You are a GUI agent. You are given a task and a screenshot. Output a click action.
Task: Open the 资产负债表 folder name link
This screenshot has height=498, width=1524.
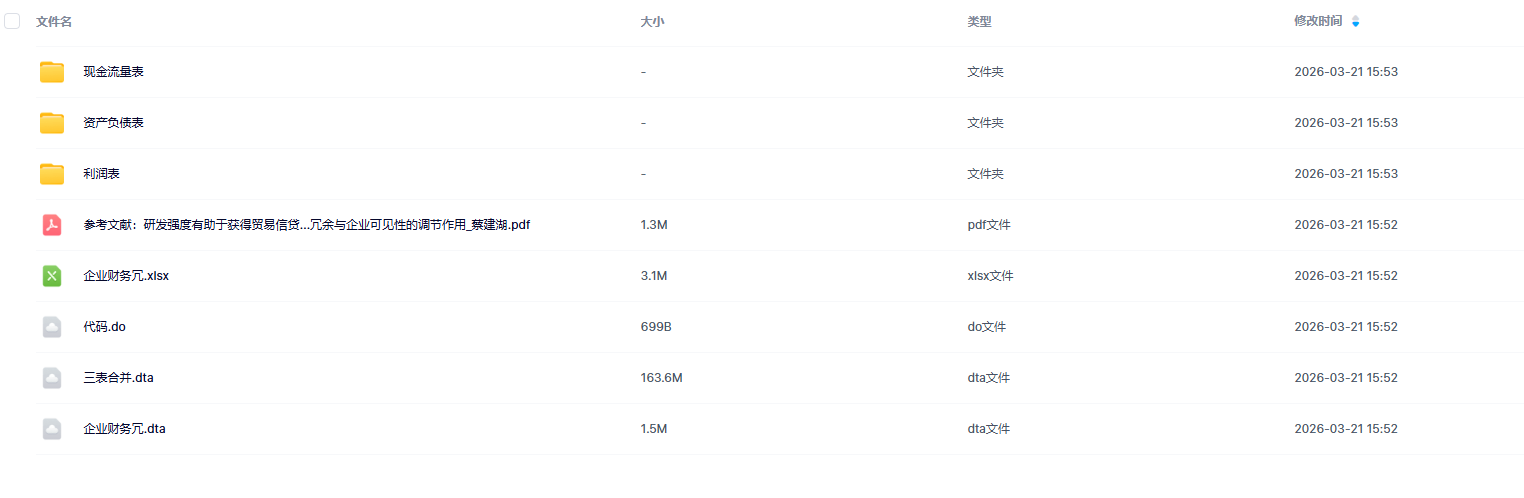pyautogui.click(x=114, y=123)
